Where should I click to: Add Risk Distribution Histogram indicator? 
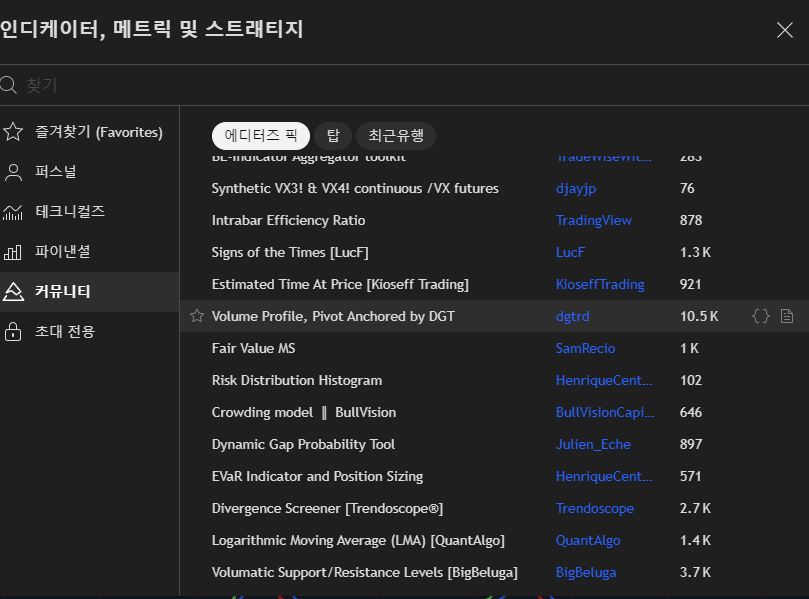(297, 380)
